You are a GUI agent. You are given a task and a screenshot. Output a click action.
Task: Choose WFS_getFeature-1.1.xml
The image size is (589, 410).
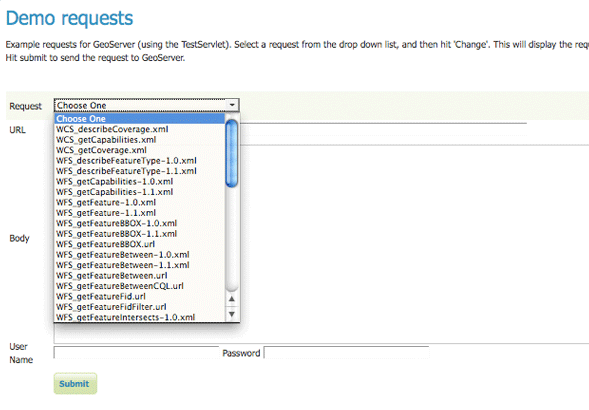coord(140,213)
